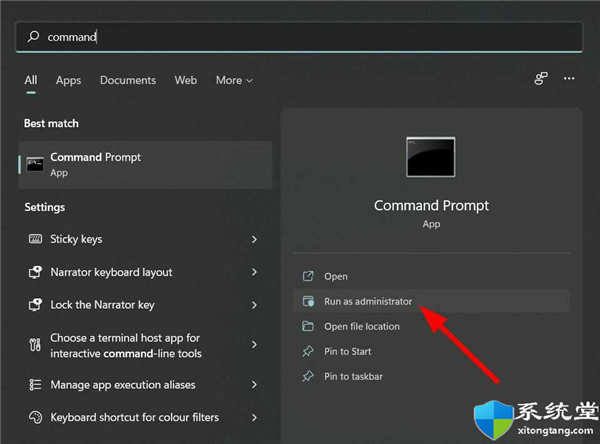Expand colour filters shortcut chevron
This screenshot has height=444, width=600.
point(254,418)
